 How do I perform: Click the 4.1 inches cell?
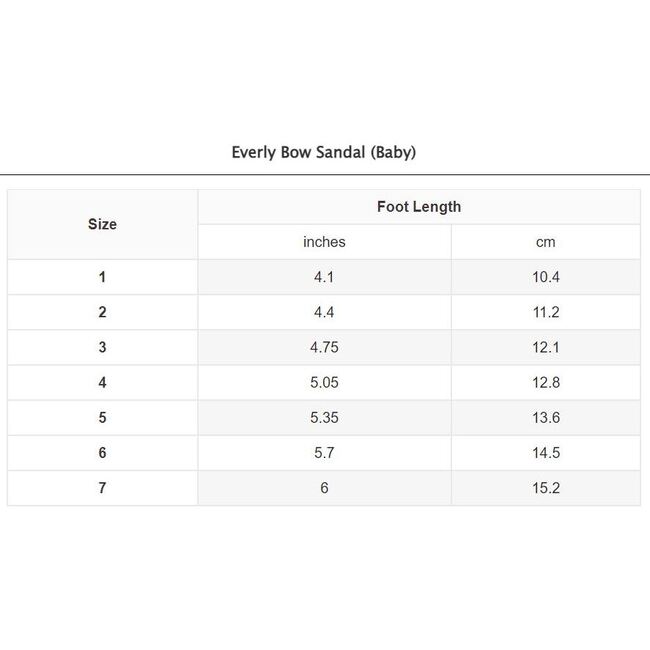324,277
